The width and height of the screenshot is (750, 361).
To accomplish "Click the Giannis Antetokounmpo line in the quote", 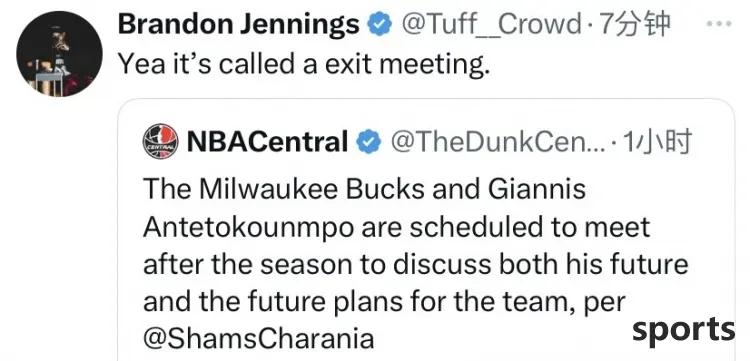I will [396, 227].
